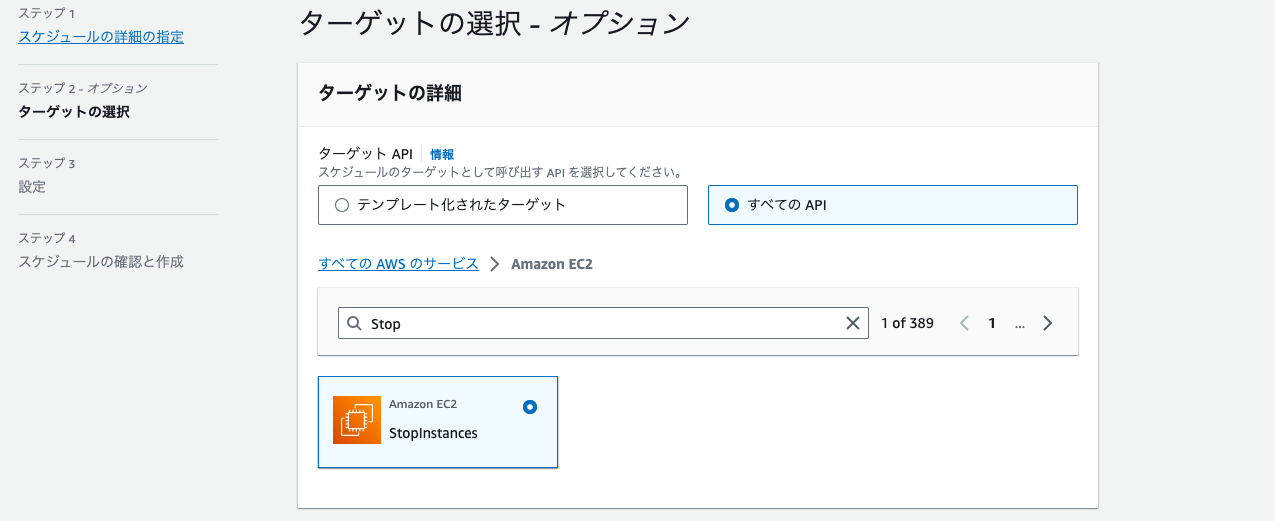Go to next page with right chevron

point(1048,323)
